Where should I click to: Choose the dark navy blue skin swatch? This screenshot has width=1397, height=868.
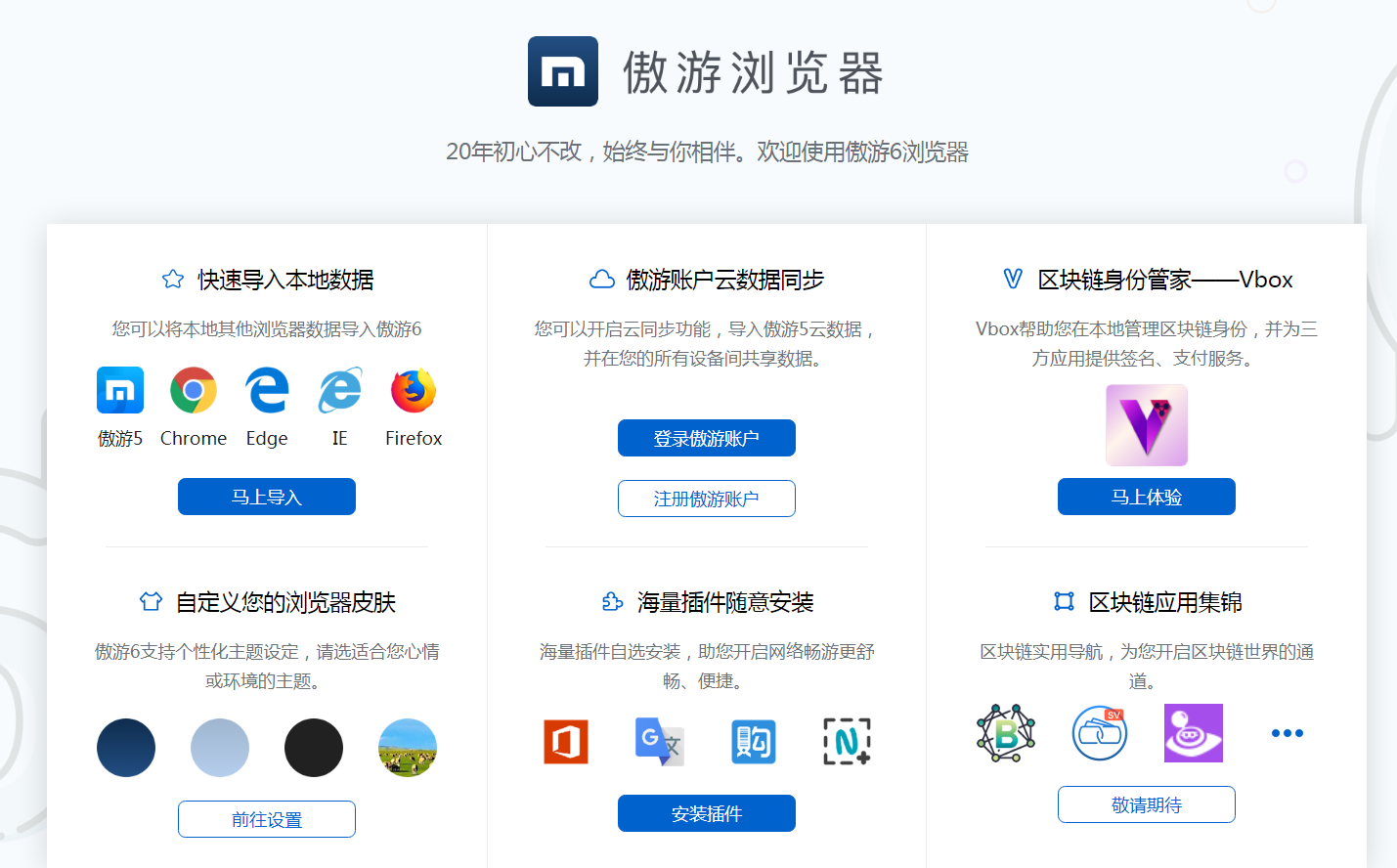coord(126,748)
